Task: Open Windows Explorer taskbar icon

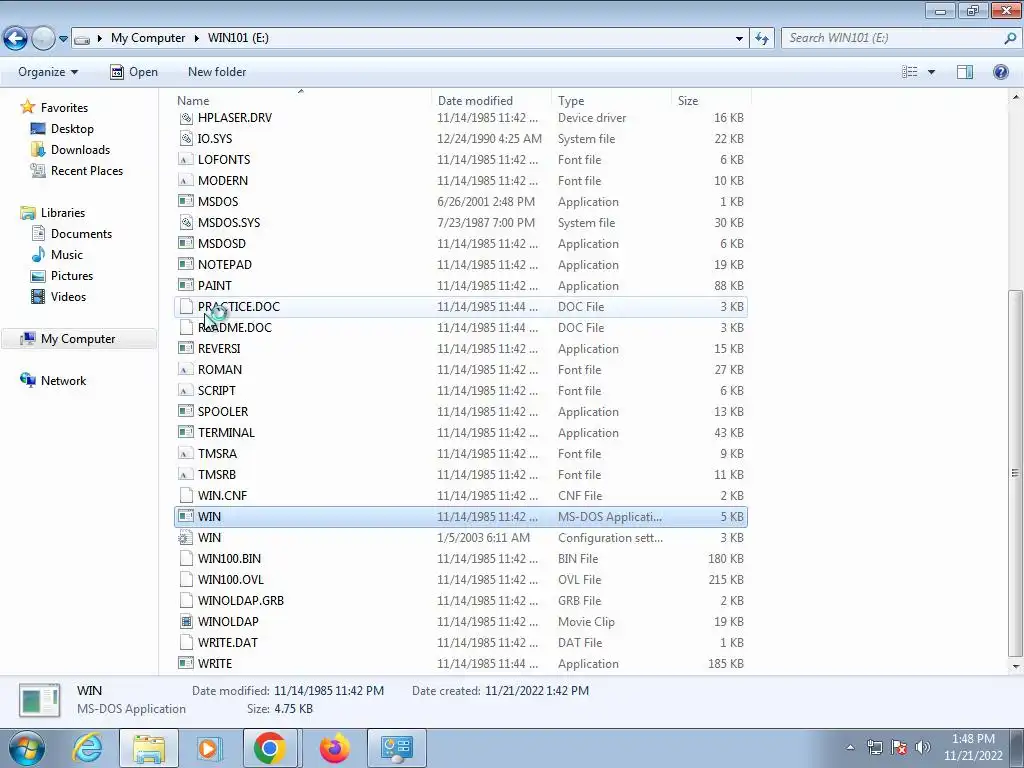Action: click(149, 748)
